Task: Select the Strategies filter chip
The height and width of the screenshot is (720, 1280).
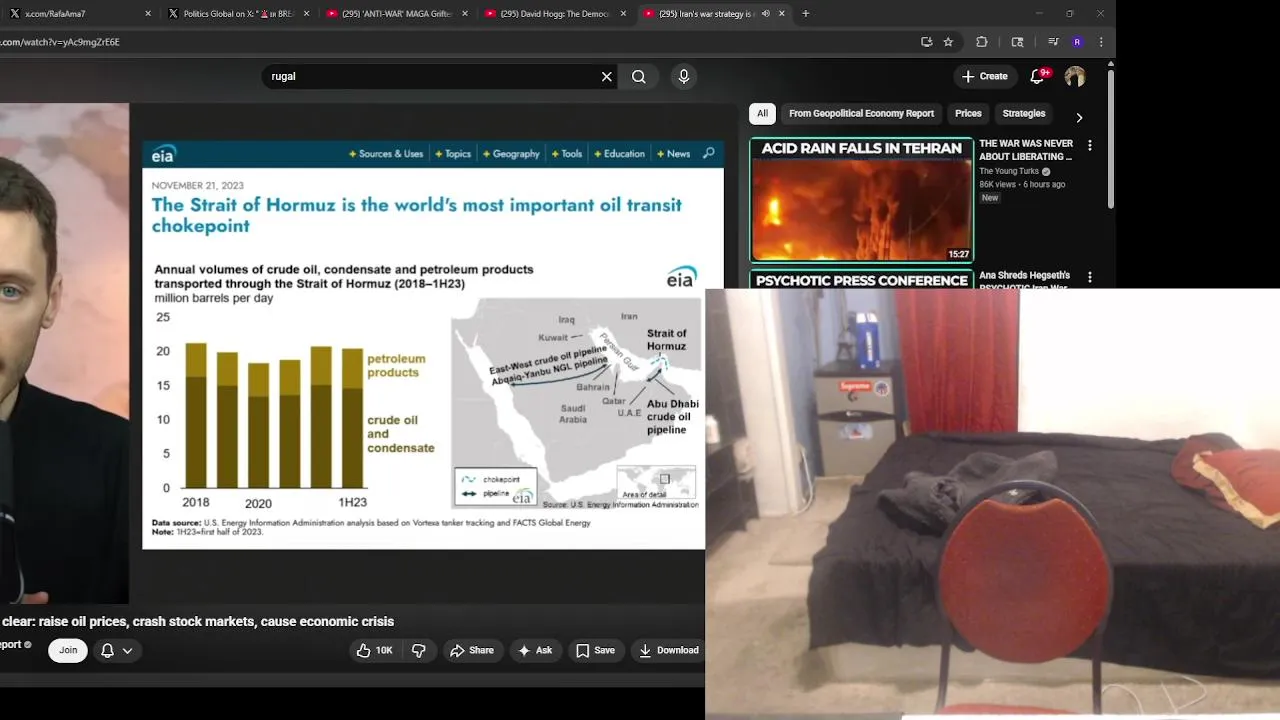Action: click(1024, 114)
